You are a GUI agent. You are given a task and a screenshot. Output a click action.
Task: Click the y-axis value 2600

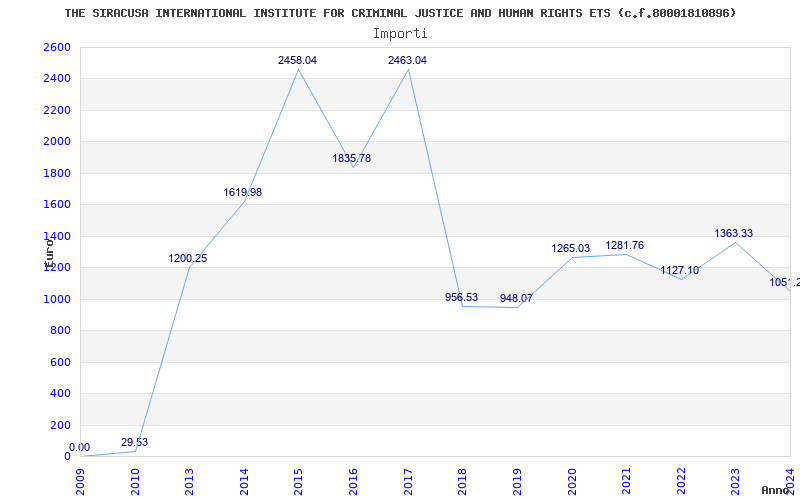point(57,47)
